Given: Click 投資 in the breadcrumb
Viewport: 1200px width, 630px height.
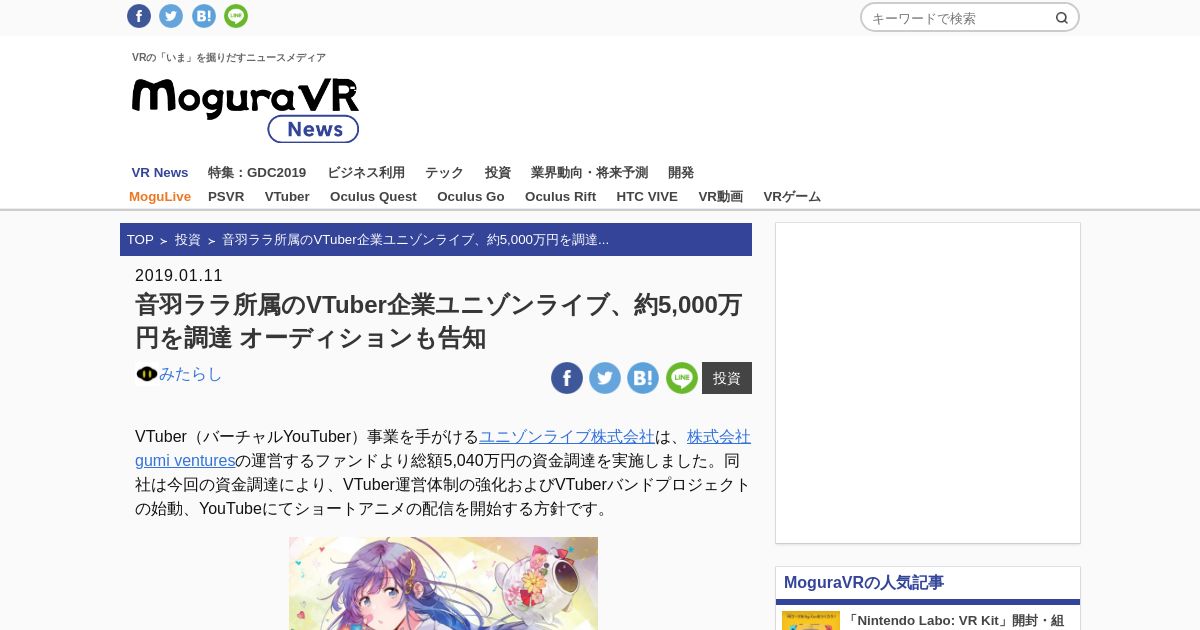Looking at the screenshot, I should (188, 240).
